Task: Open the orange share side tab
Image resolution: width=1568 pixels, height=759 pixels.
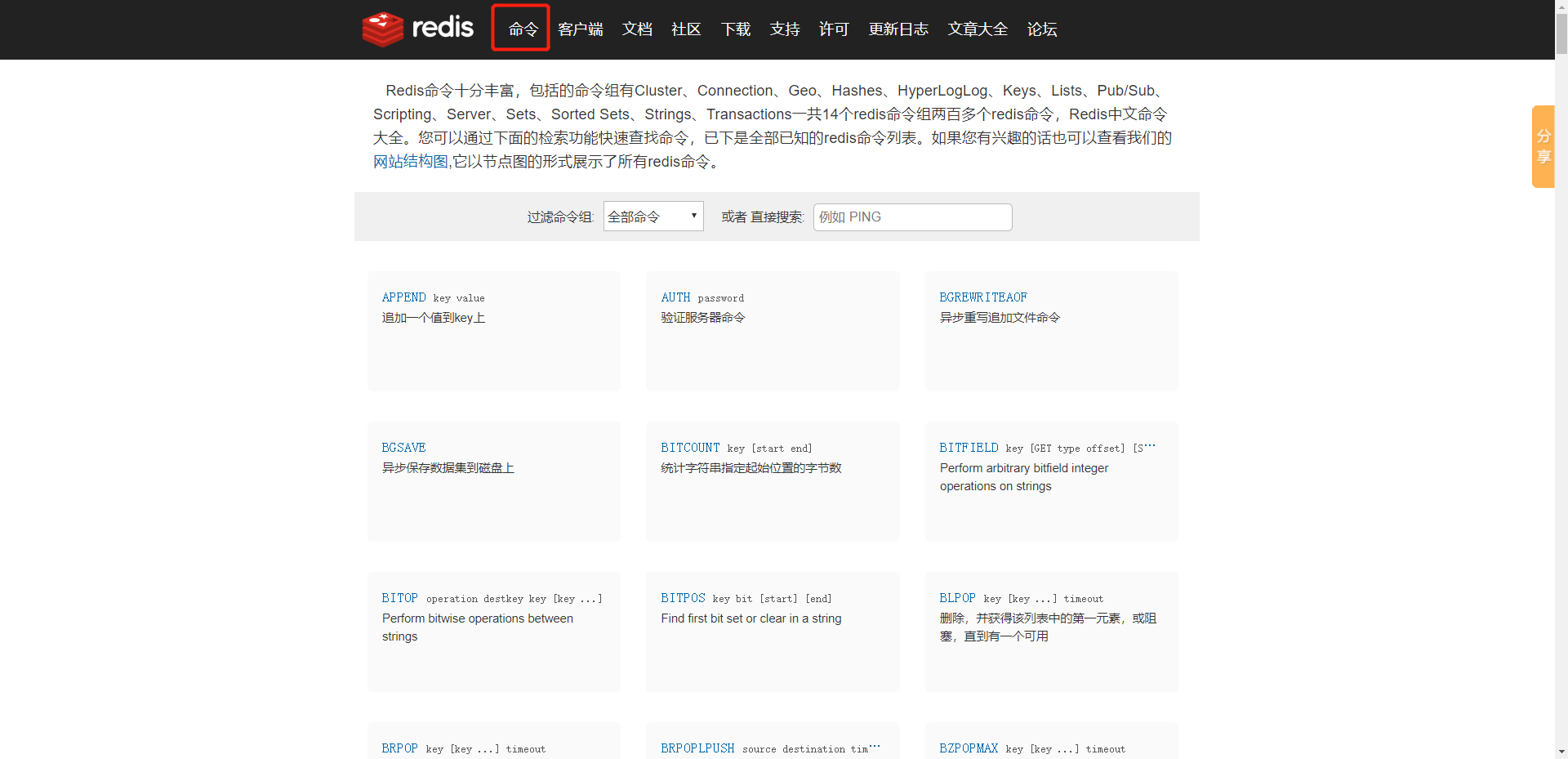Action: click(1543, 146)
